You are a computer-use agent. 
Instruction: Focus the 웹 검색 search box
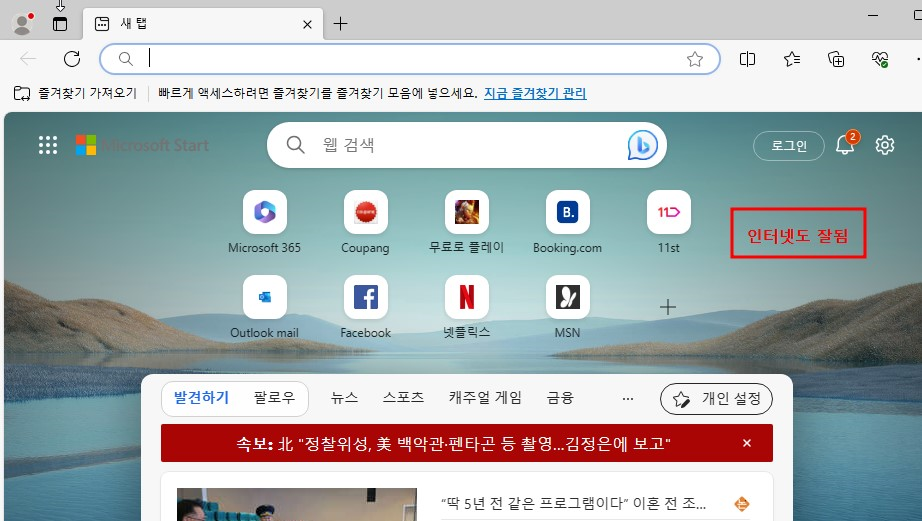(x=466, y=145)
